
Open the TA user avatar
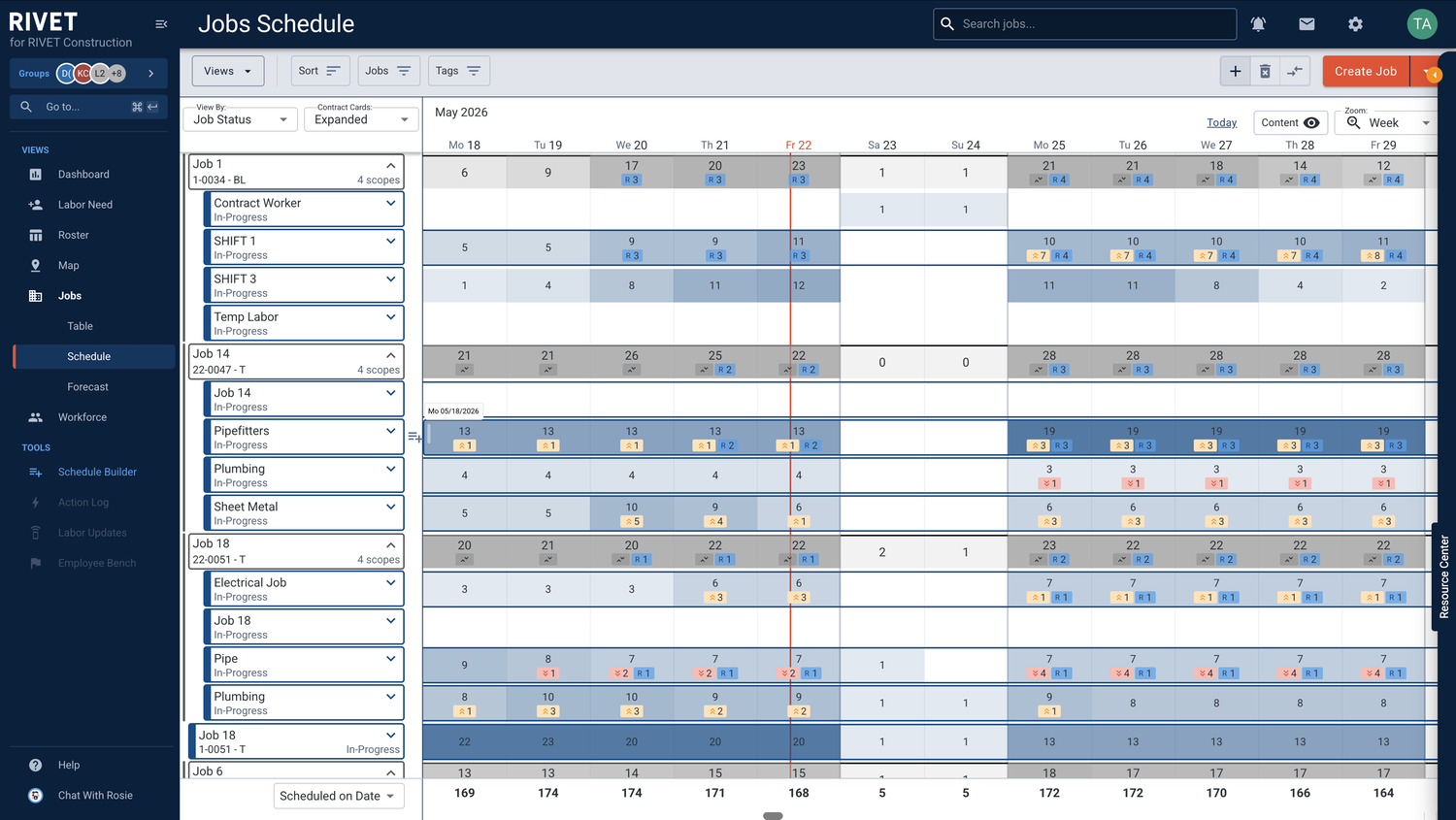[1422, 24]
